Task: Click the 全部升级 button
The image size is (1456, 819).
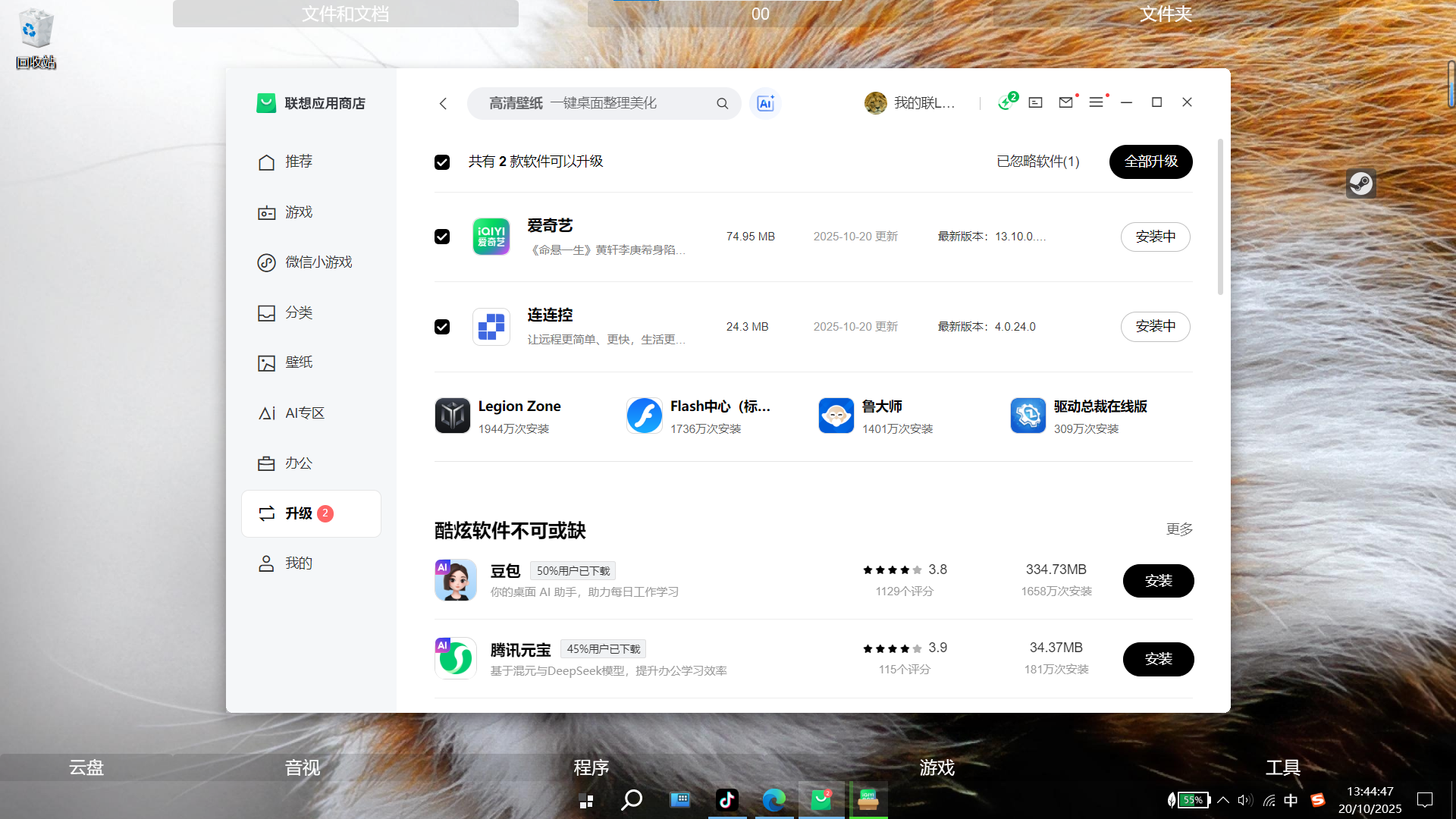Action: pos(1150,162)
